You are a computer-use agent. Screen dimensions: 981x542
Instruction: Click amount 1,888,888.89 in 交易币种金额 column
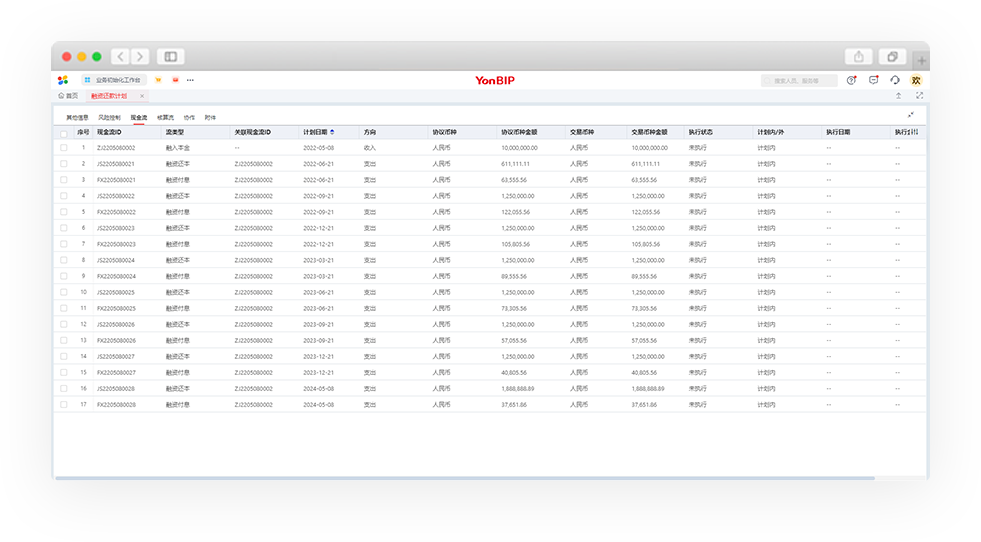click(x=648, y=389)
